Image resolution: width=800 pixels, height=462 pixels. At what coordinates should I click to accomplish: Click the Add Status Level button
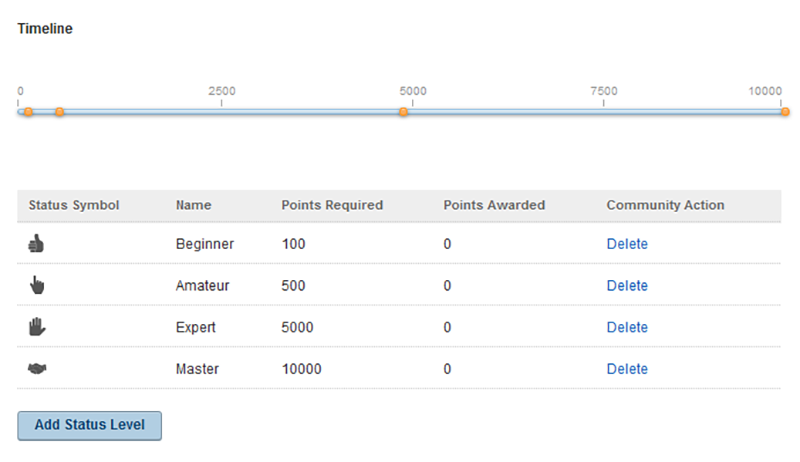pyautogui.click(x=90, y=425)
